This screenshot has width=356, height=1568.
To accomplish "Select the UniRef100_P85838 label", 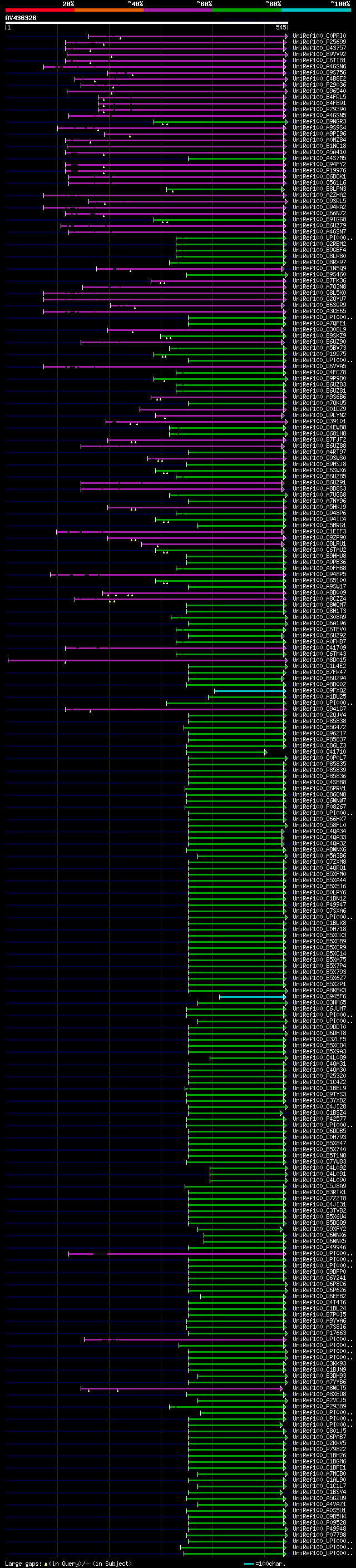I will pos(319,721).
